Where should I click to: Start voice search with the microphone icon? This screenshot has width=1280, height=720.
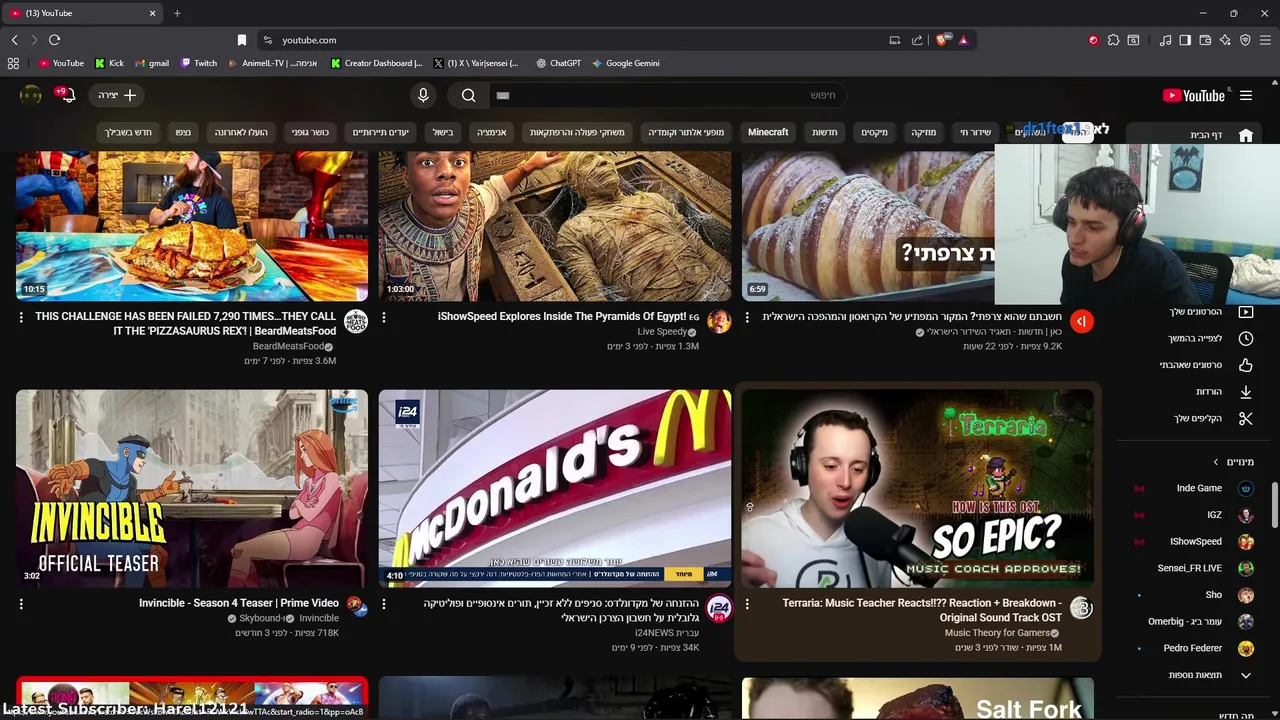pyautogui.click(x=423, y=95)
